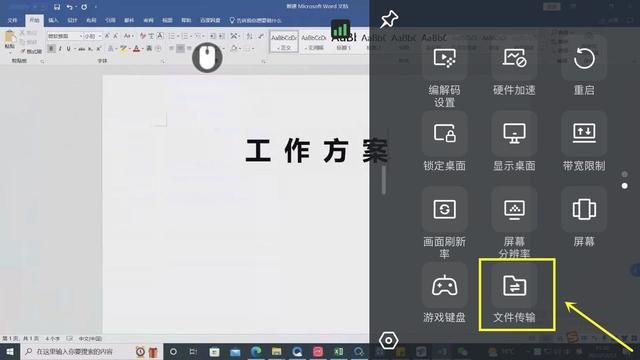Open the Clipboard group dialog launcher
The image size is (640, 360).
(x=42, y=61)
